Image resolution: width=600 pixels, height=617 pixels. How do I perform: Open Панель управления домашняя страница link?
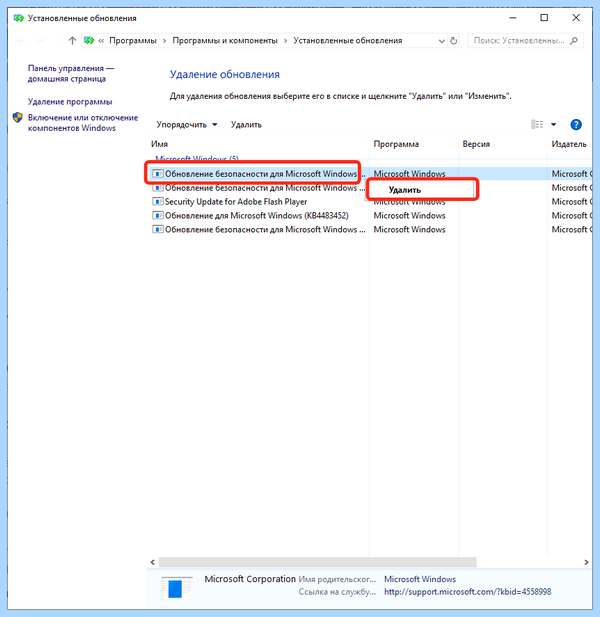tap(71, 74)
